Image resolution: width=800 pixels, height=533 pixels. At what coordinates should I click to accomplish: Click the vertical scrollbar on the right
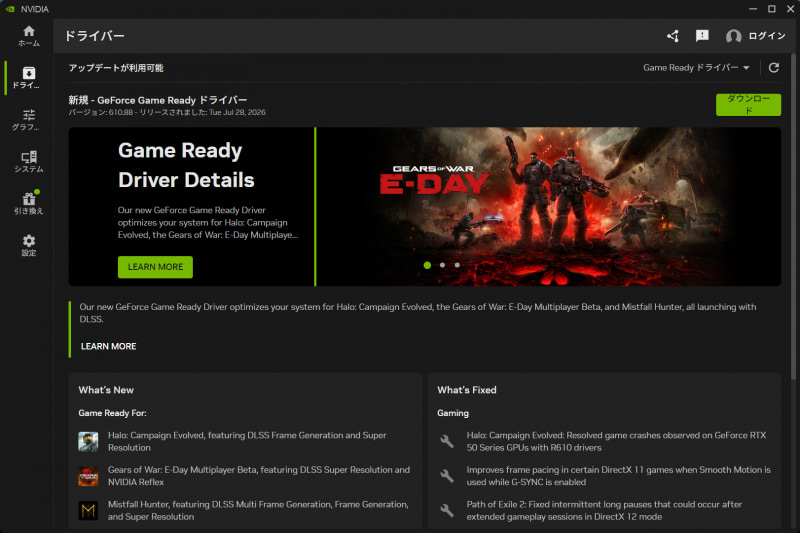pyautogui.click(x=793, y=216)
